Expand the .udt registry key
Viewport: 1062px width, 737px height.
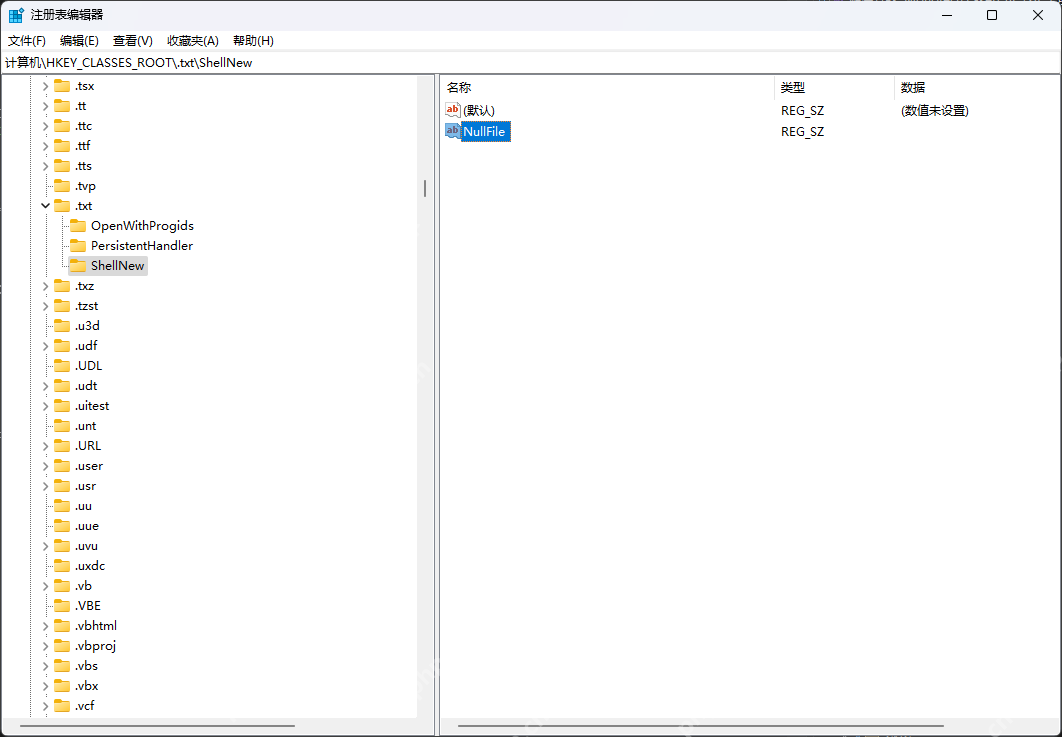45,386
